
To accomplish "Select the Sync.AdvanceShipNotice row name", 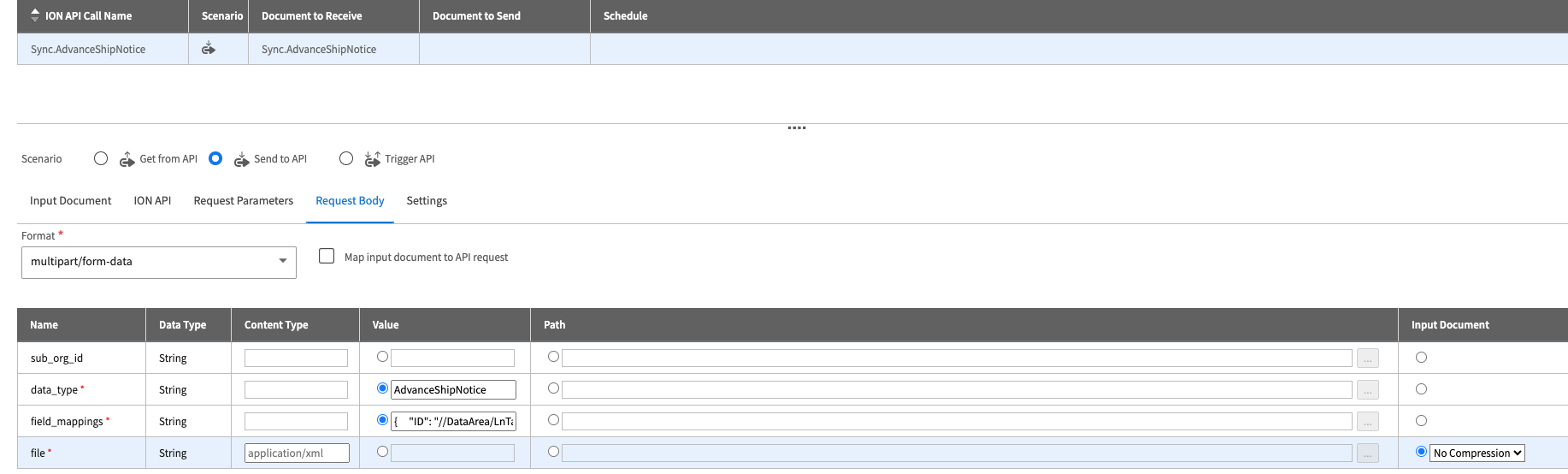I will coord(88,50).
